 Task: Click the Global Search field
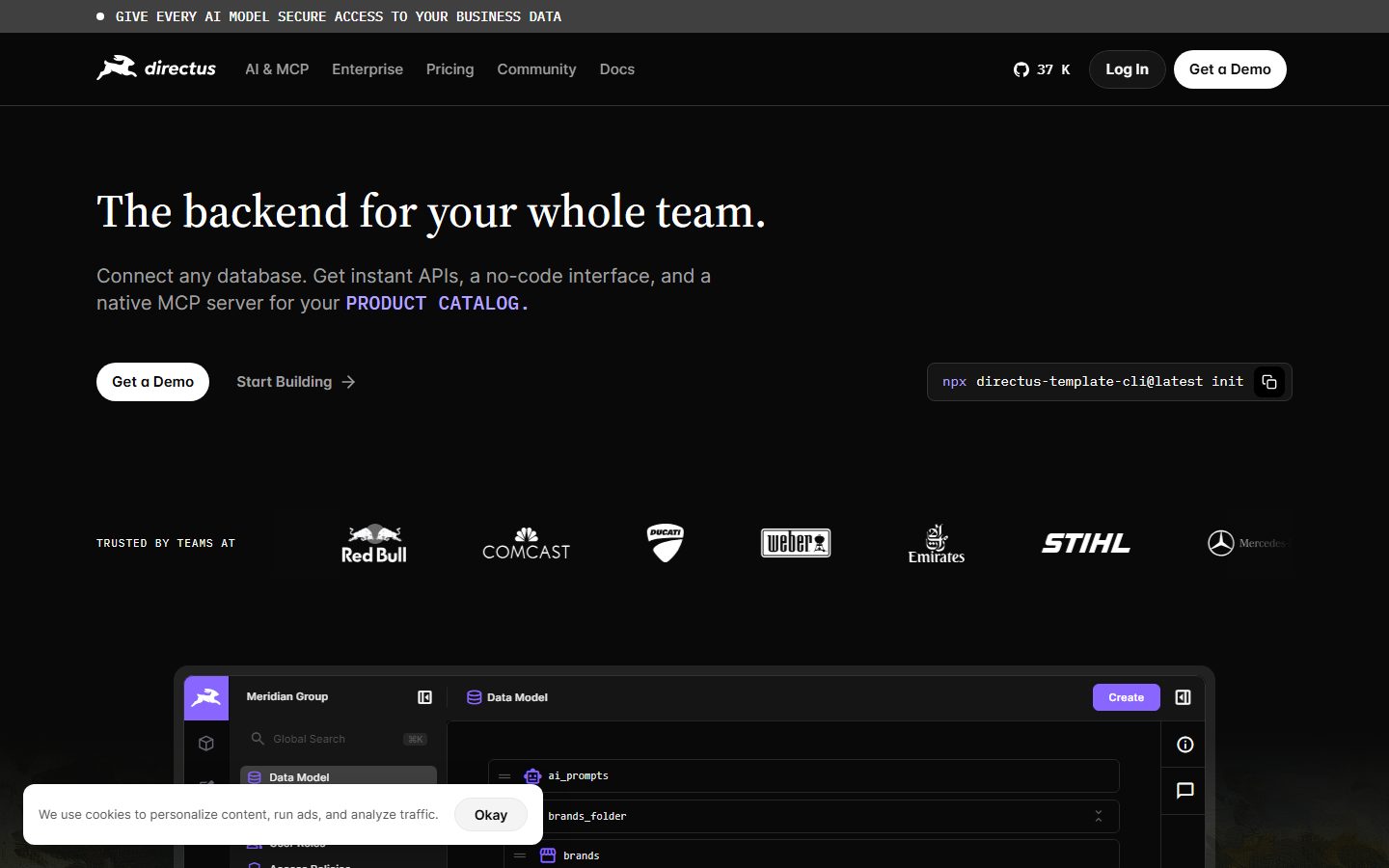[x=339, y=739]
